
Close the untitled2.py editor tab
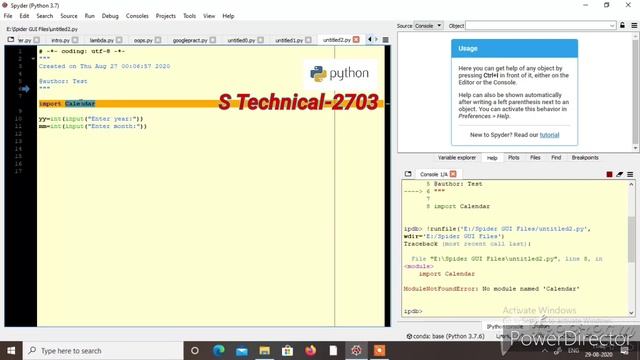(356, 40)
